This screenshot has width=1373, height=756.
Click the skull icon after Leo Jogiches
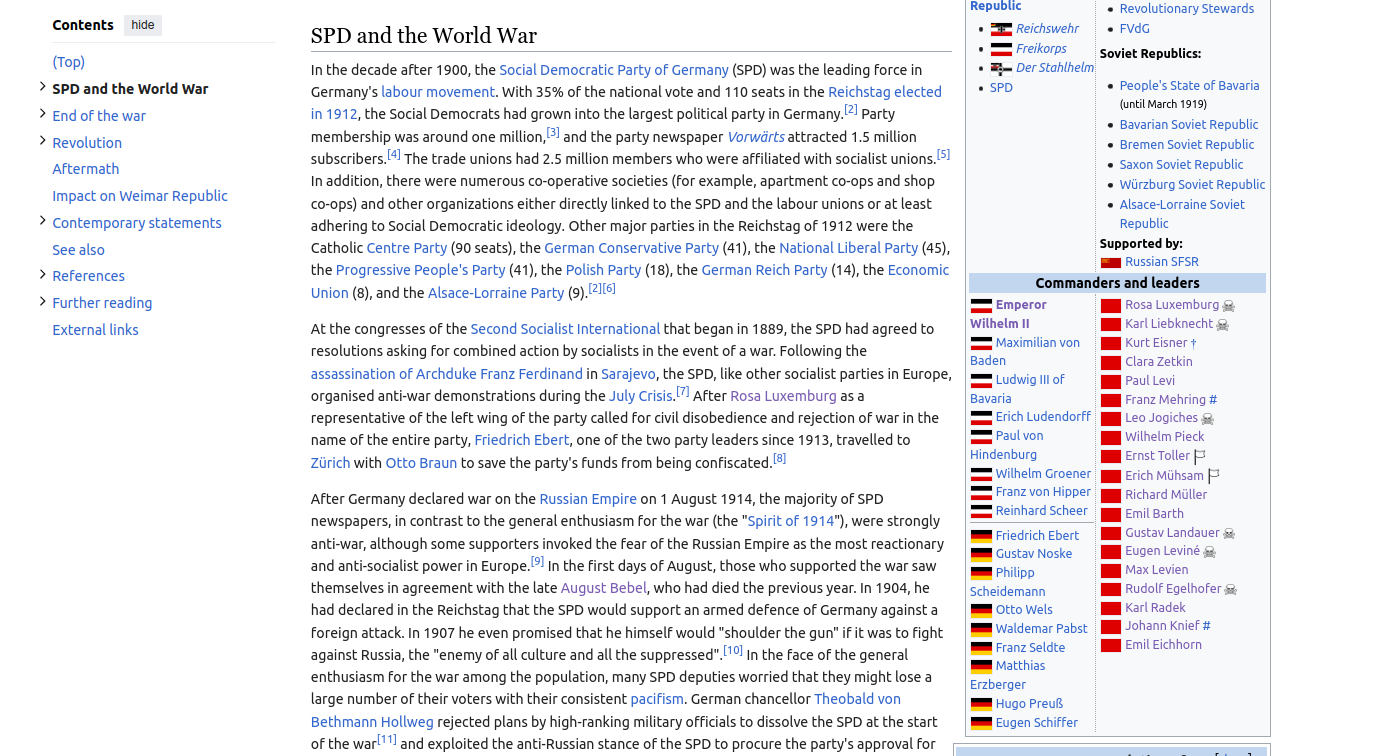pos(1207,419)
